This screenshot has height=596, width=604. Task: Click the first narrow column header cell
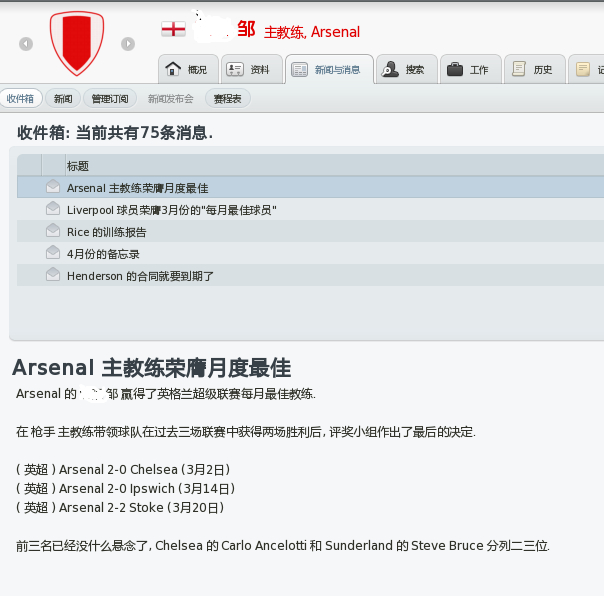(29, 165)
